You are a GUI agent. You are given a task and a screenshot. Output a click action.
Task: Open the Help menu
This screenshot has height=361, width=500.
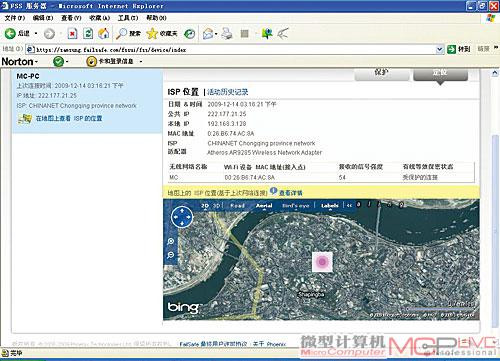coord(156,18)
